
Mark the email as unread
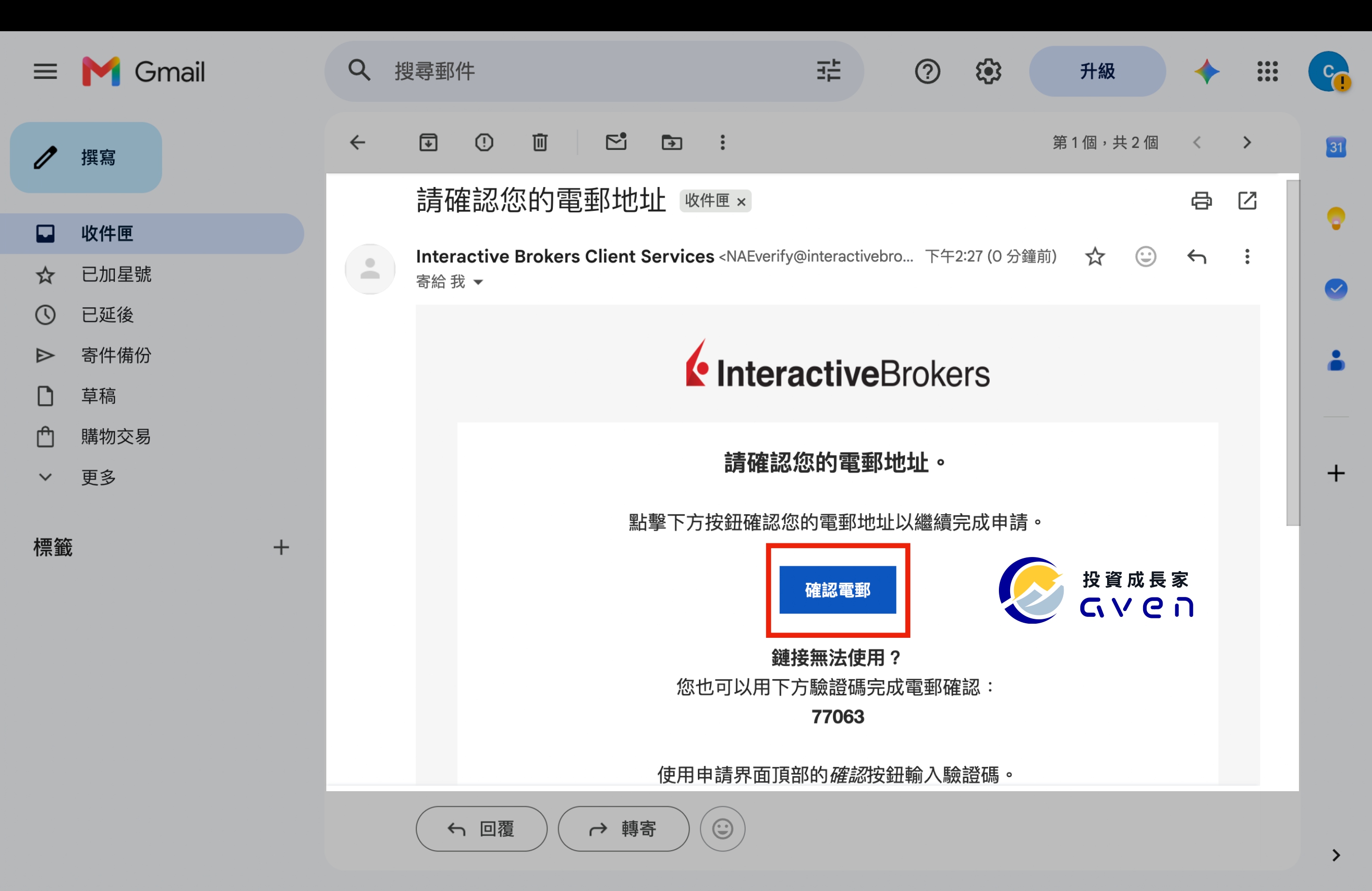coord(616,142)
